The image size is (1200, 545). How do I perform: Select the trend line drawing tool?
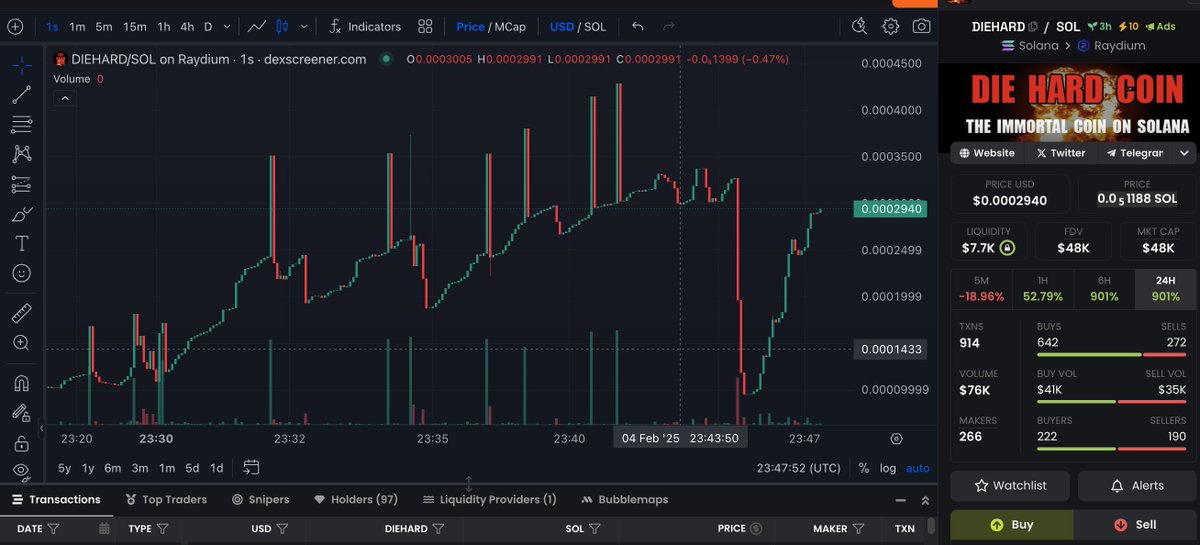[x=21, y=96]
